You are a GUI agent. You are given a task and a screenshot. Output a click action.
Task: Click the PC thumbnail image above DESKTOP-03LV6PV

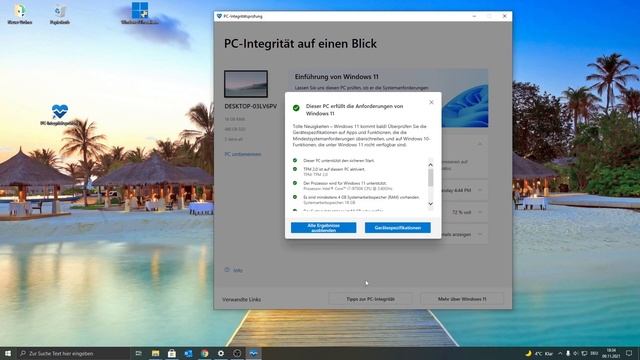point(246,84)
